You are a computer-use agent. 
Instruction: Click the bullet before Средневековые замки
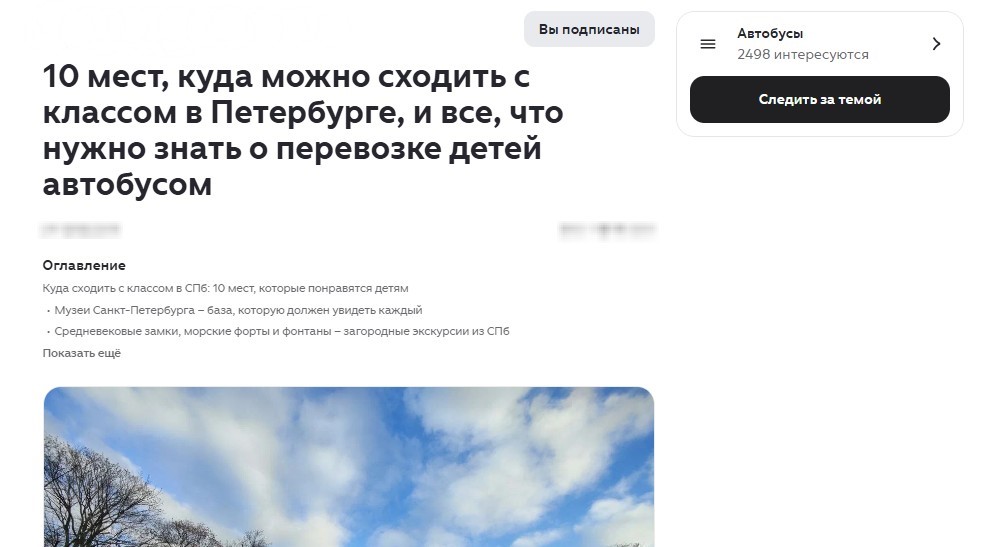[48, 332]
